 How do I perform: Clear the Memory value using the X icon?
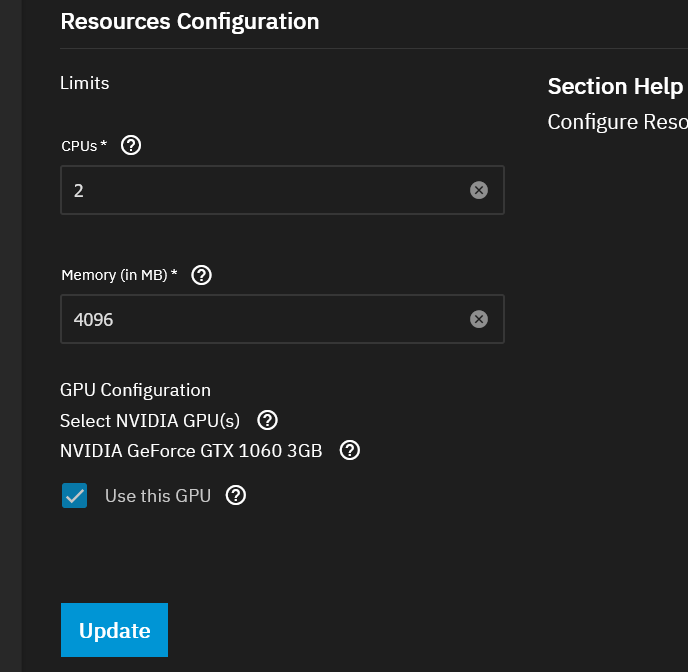(479, 319)
